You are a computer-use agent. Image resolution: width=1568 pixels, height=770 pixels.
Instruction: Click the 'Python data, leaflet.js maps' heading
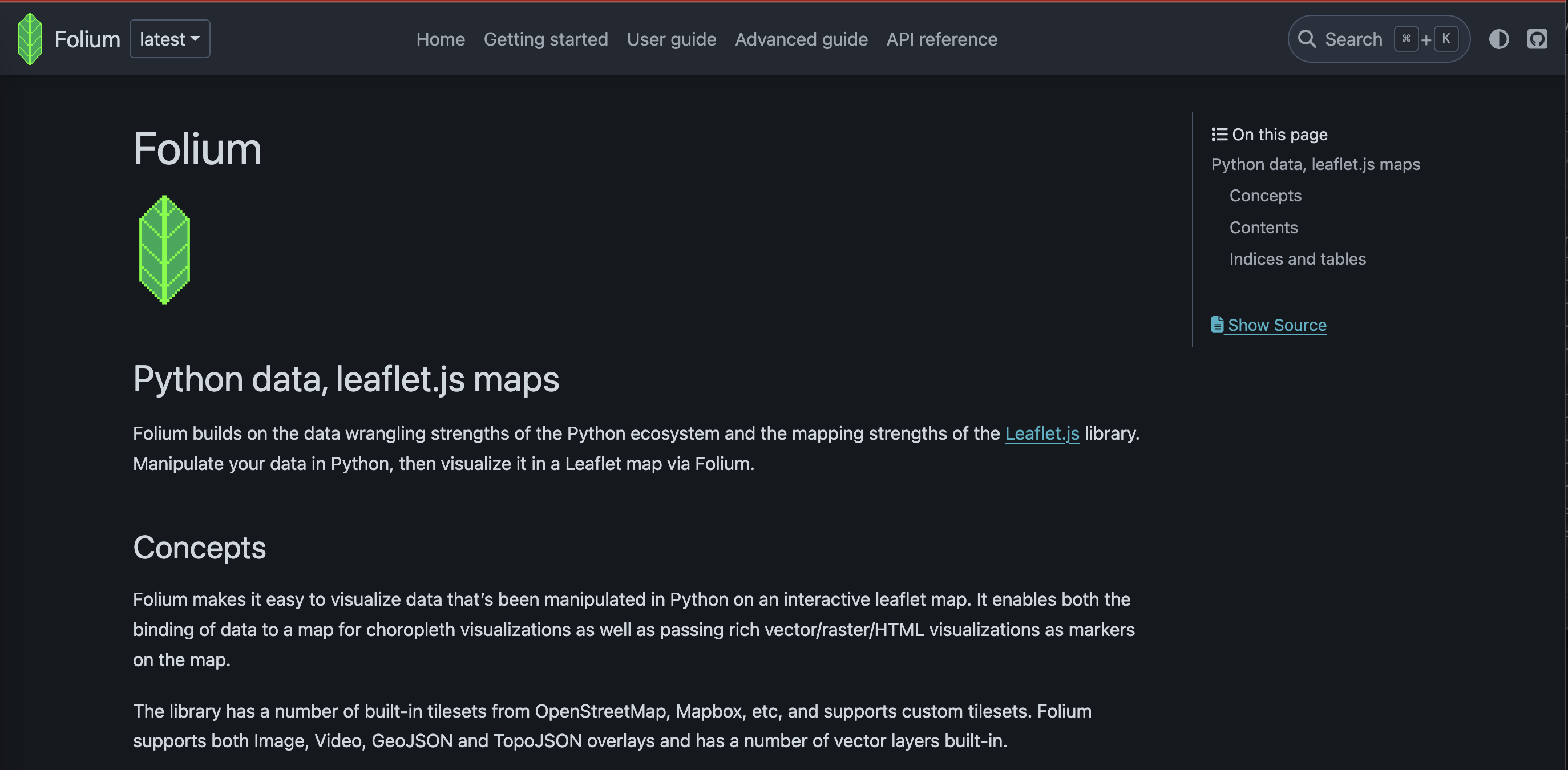click(346, 379)
